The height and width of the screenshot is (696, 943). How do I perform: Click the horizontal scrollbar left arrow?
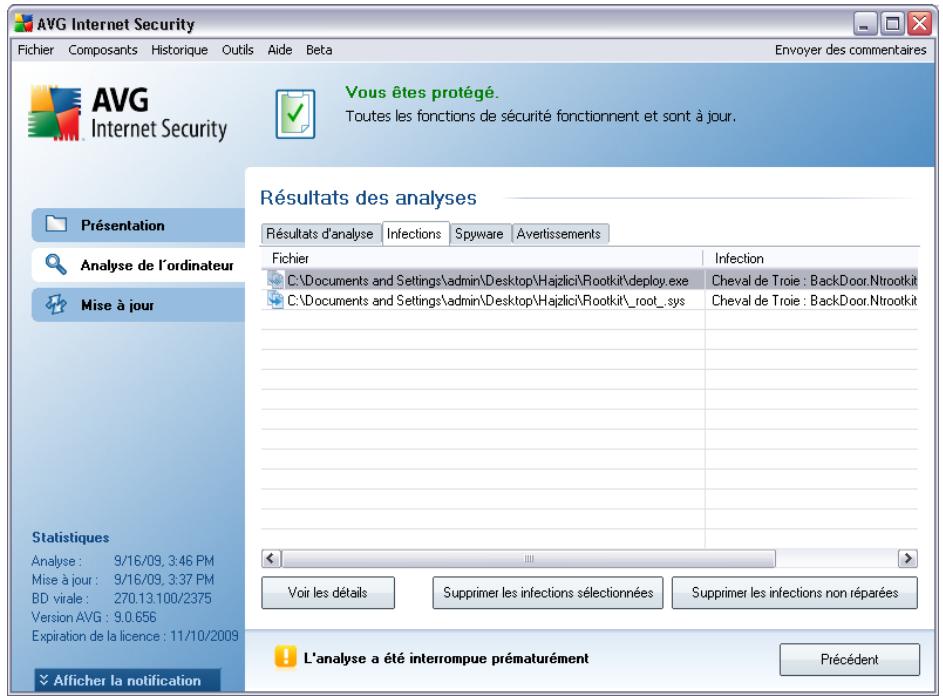(x=271, y=558)
